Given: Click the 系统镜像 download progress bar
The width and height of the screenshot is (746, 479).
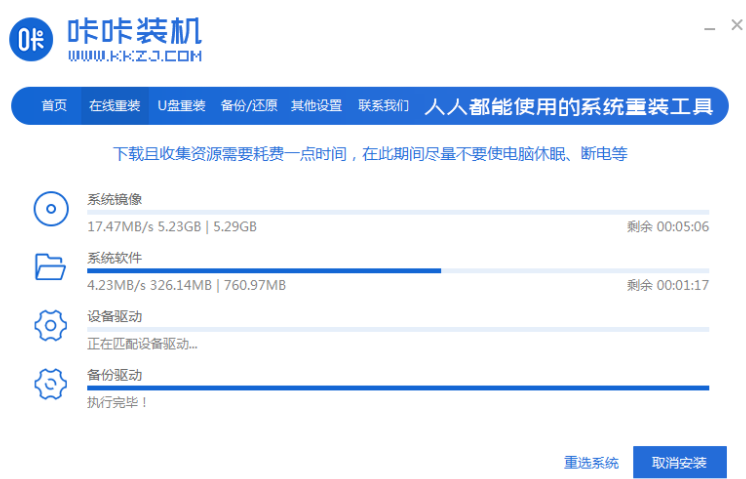Looking at the screenshot, I should coord(397,212).
